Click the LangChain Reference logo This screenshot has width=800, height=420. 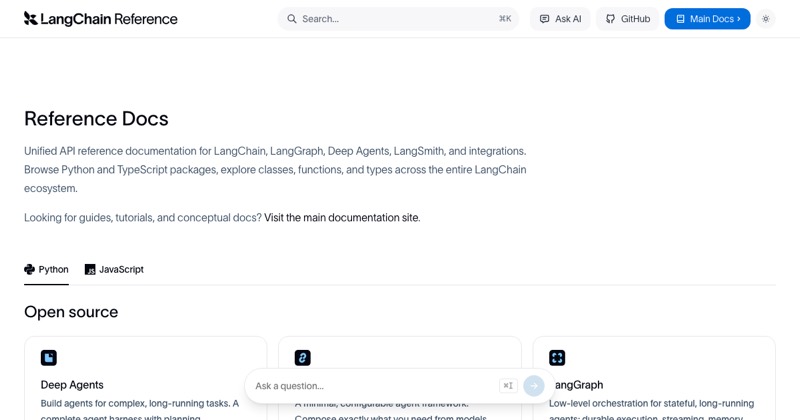click(x=101, y=19)
